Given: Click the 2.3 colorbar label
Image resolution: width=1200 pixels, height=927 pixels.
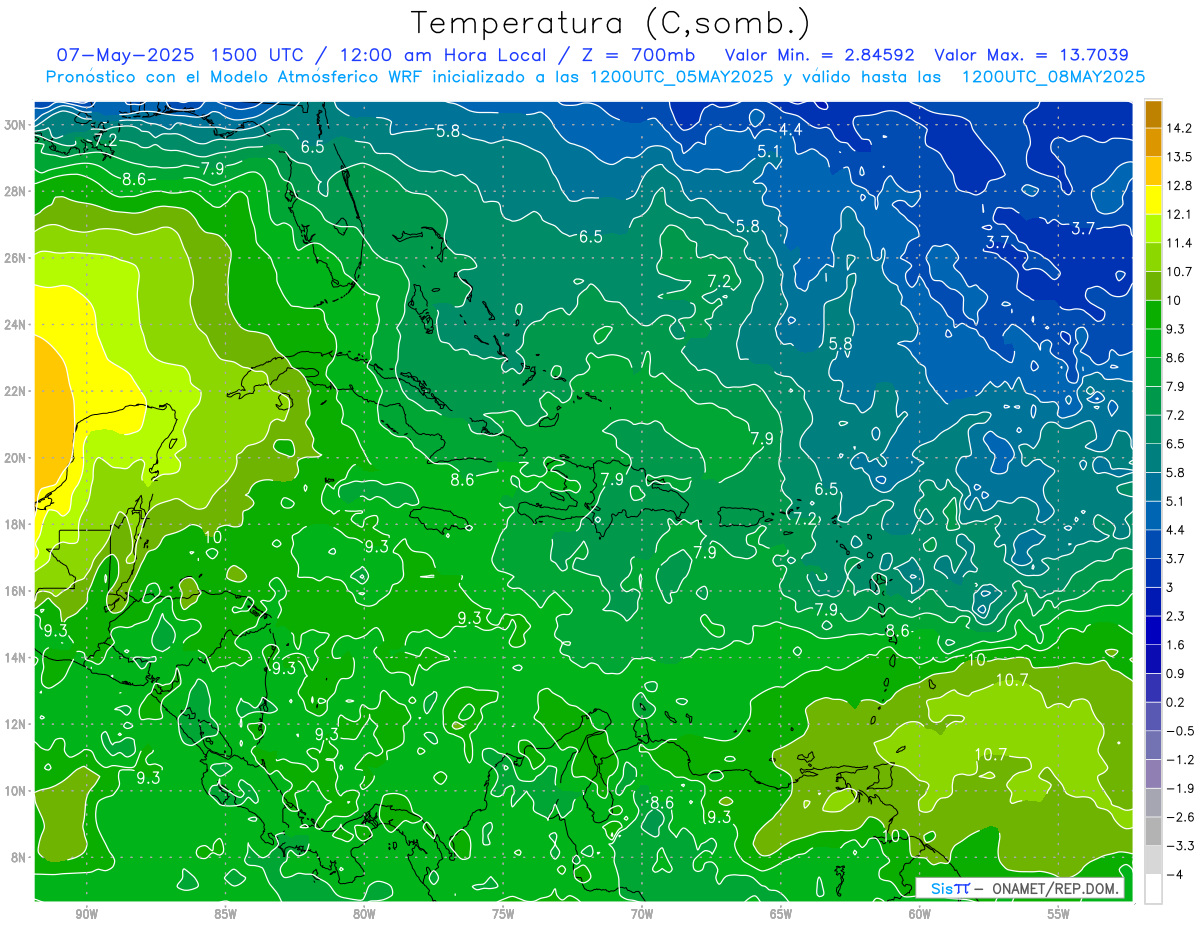Looking at the screenshot, I should pyautogui.click(x=1177, y=616).
